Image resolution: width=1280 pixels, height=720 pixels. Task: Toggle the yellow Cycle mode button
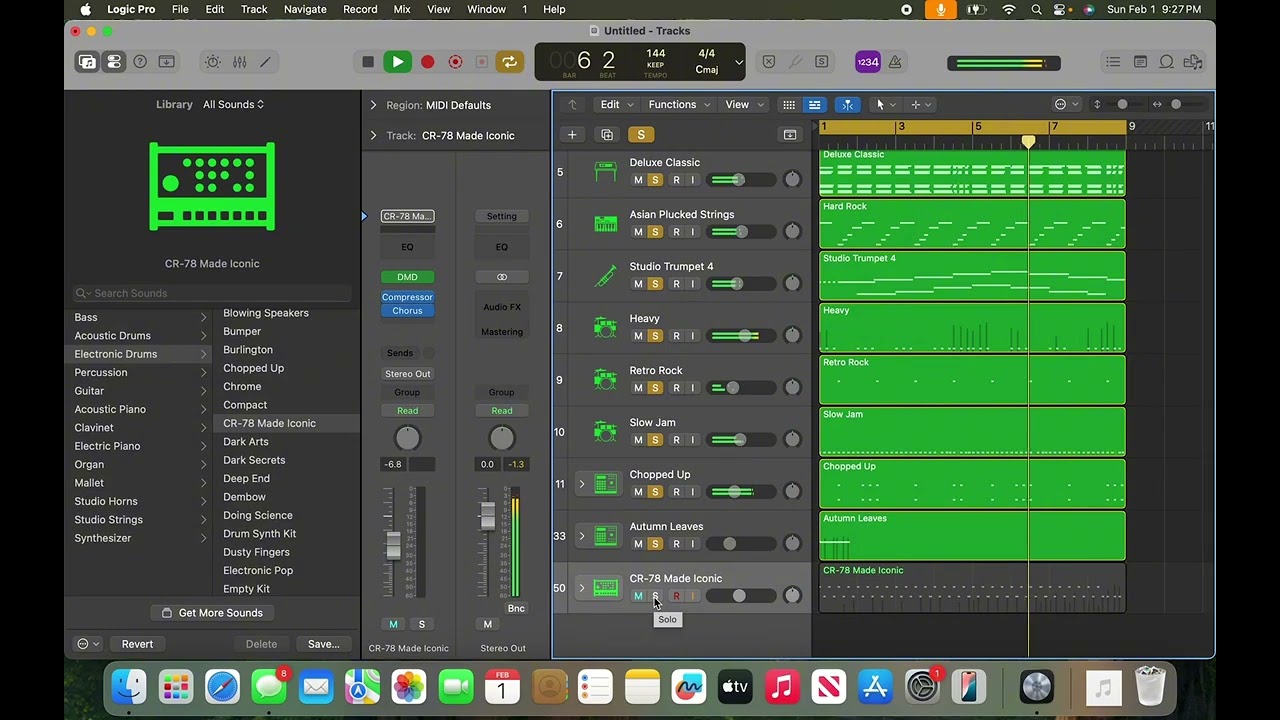(x=509, y=62)
